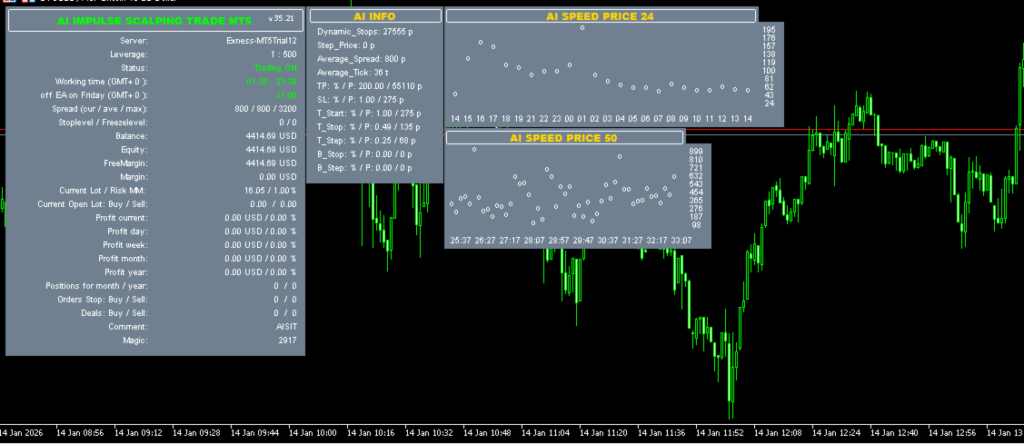This screenshot has width=1024, height=444.
Task: Click the T_Start: 1.00 / 275 p line
Action: coord(368,114)
